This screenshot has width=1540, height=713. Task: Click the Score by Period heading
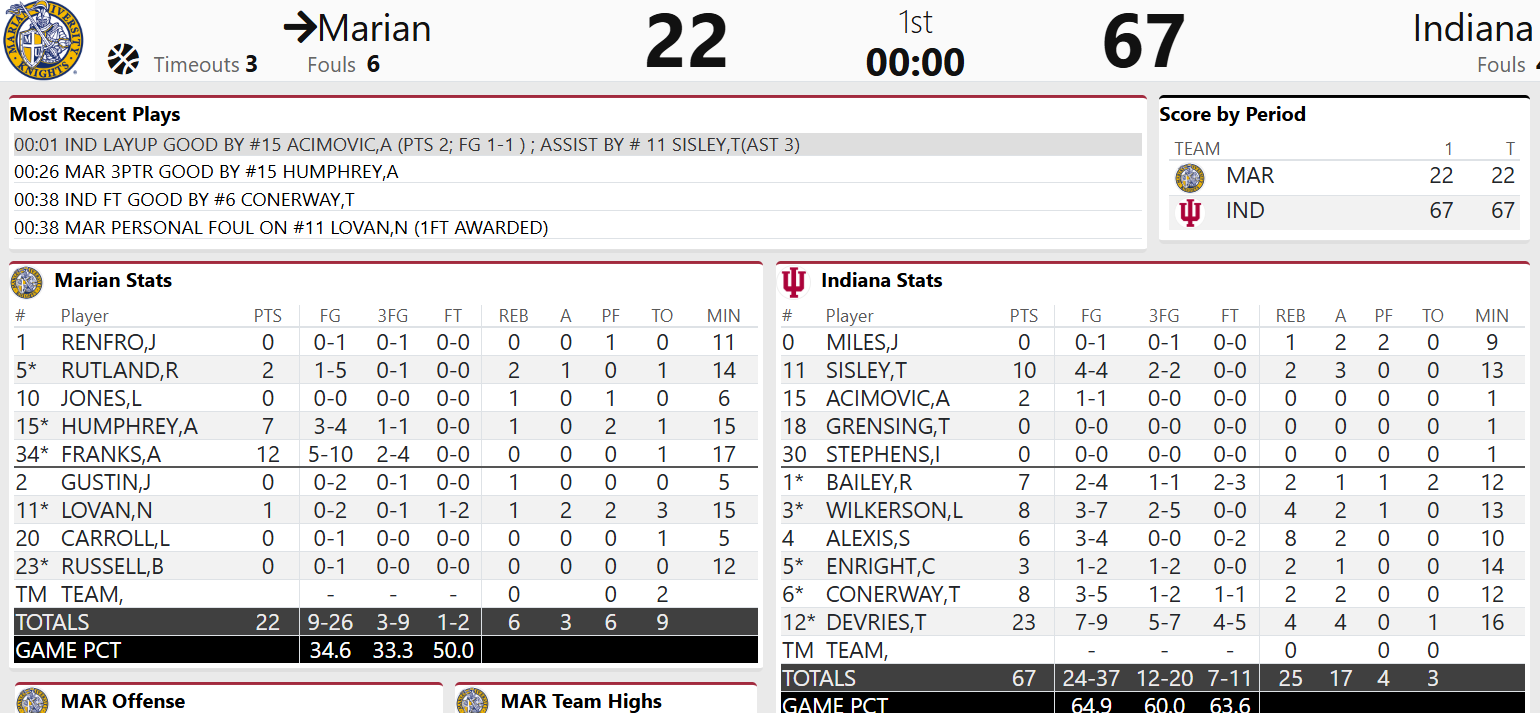pos(1232,115)
